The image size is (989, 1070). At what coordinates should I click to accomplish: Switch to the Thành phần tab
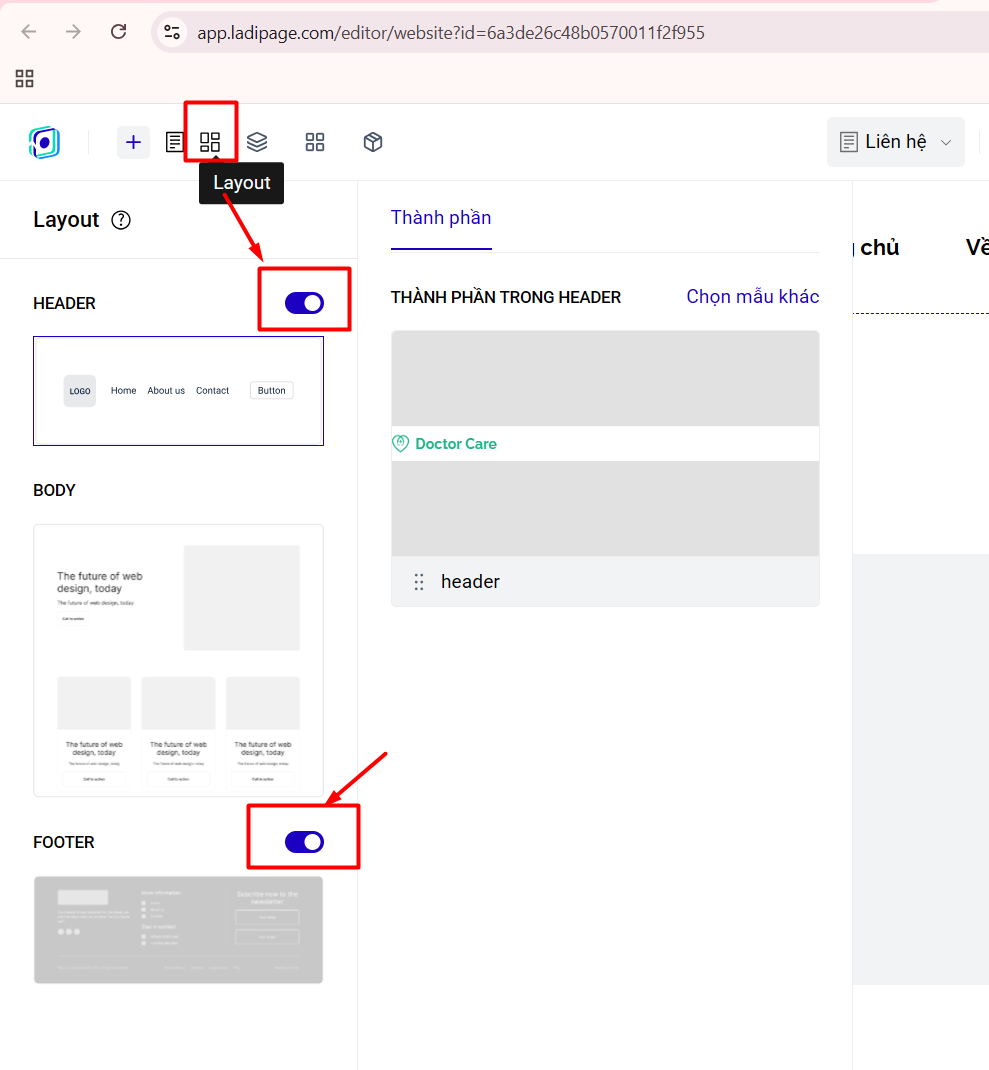[x=441, y=218]
